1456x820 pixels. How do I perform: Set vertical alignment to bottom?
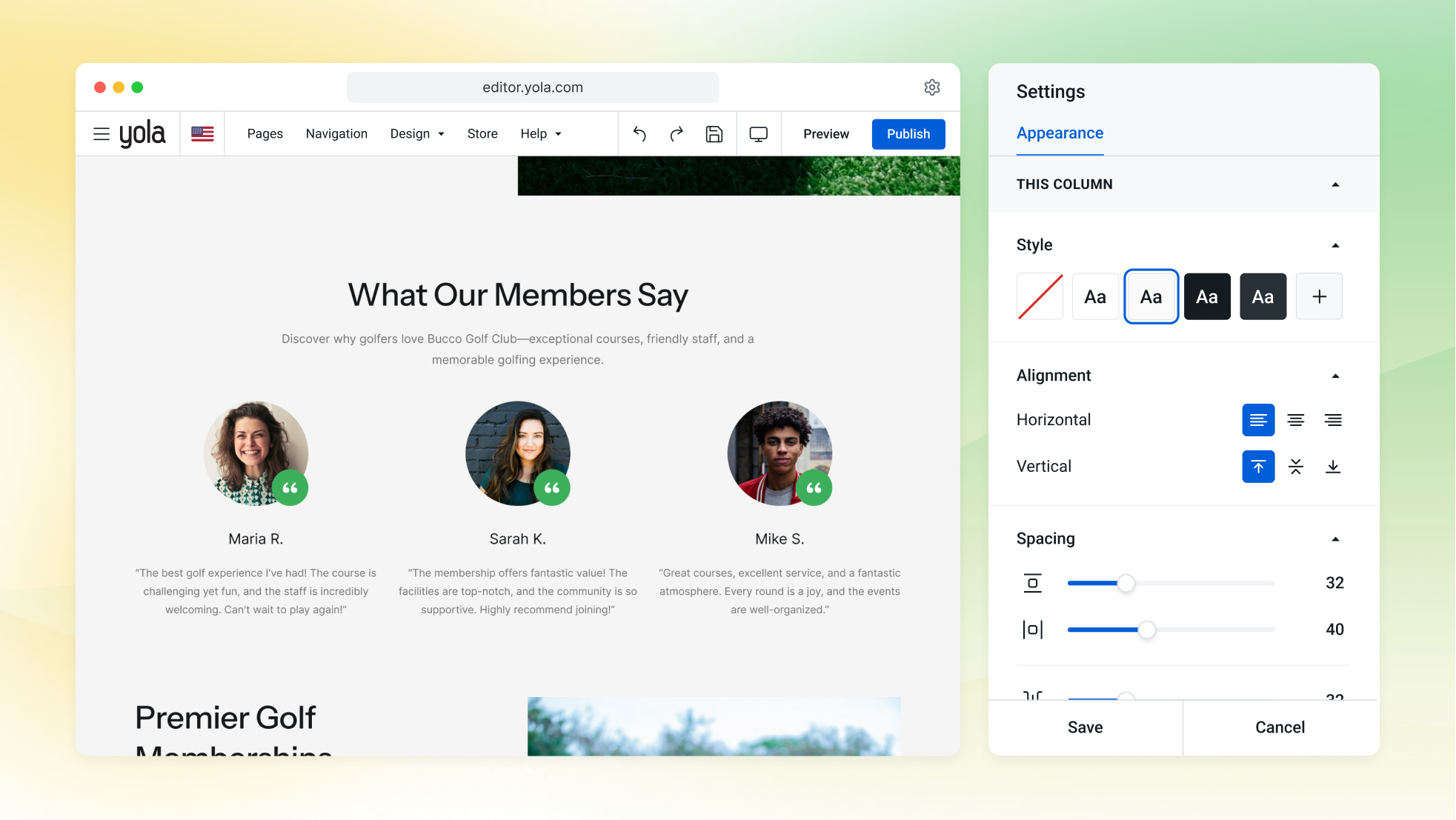point(1333,467)
